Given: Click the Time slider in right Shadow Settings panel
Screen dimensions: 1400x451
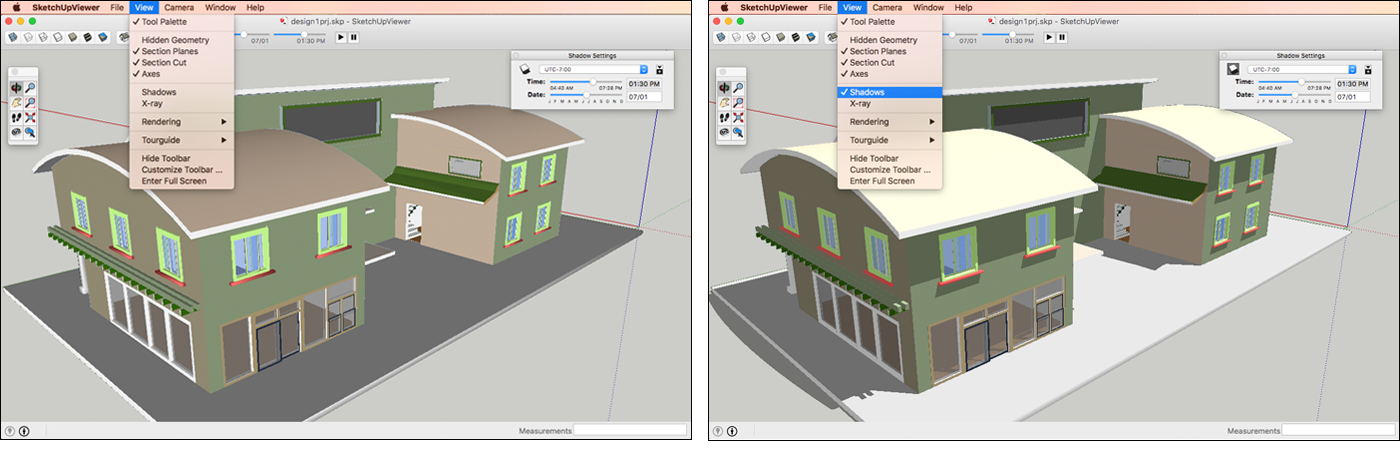Looking at the screenshot, I should click(1300, 83).
